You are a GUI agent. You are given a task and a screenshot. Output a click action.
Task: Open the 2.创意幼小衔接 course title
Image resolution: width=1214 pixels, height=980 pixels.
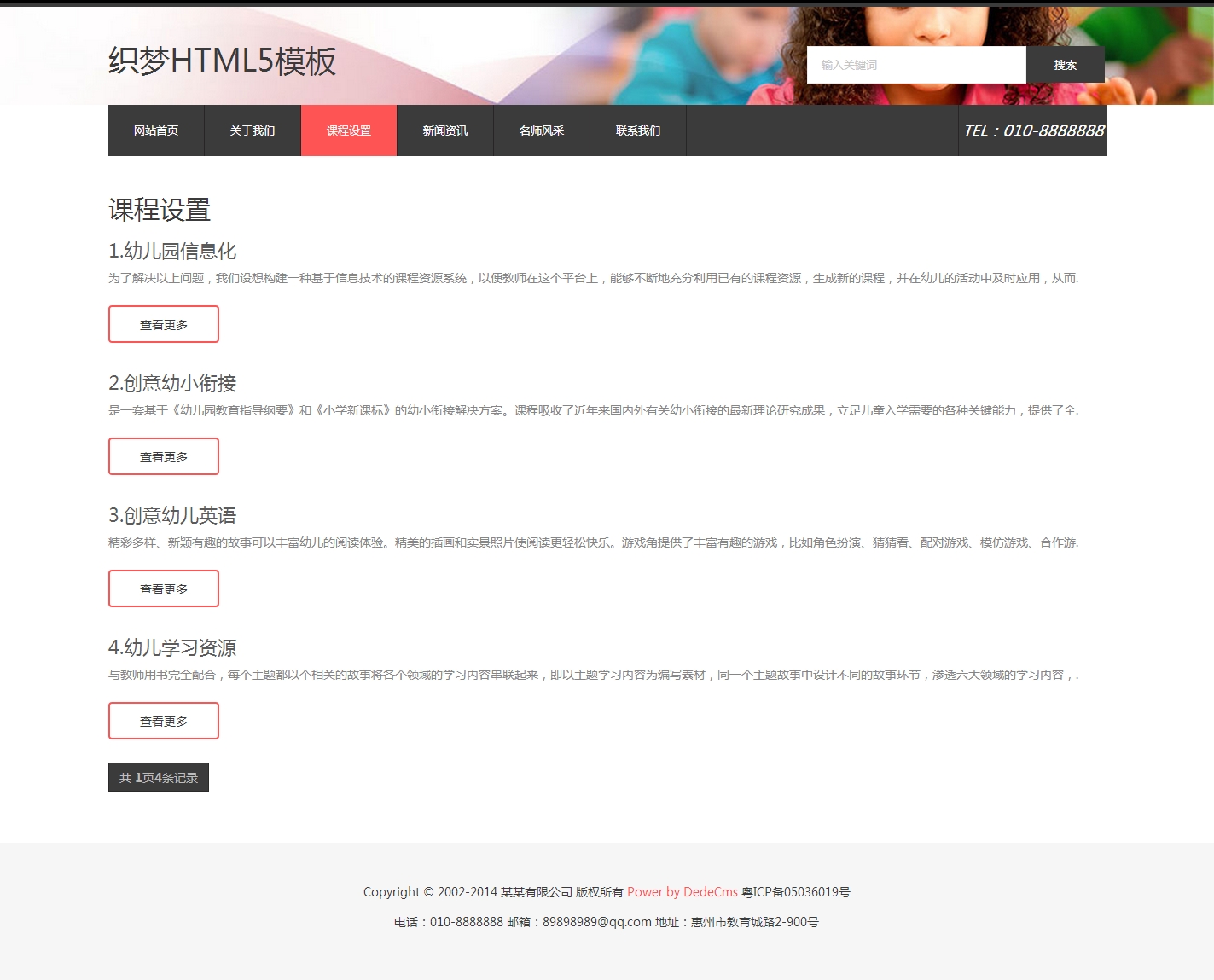coord(172,383)
